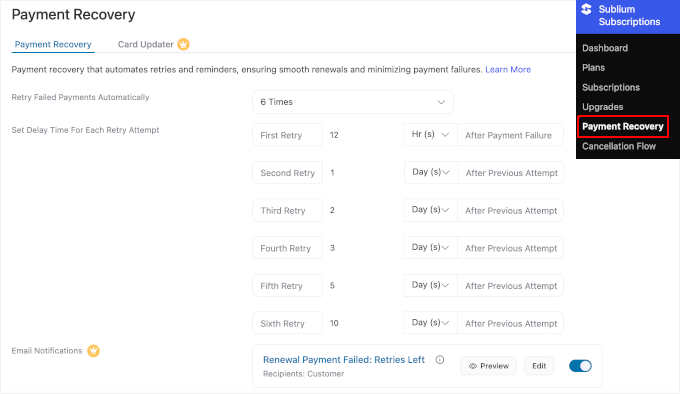The height and width of the screenshot is (394, 680).
Task: Click the Sixth Retry delay value field
Action: [x=363, y=323]
